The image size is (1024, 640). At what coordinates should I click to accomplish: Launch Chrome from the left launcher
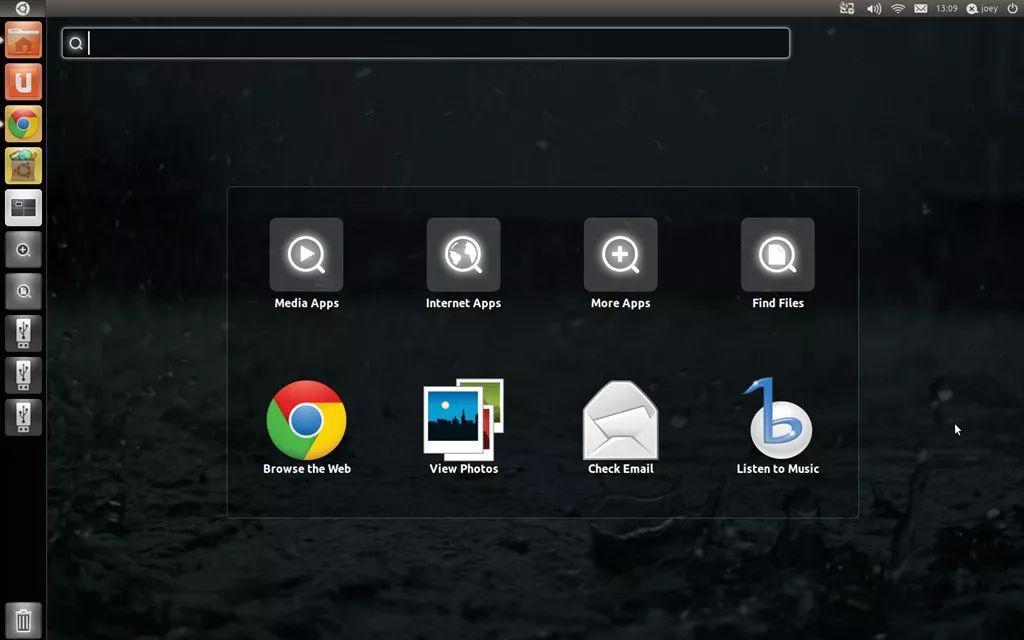(x=24, y=123)
